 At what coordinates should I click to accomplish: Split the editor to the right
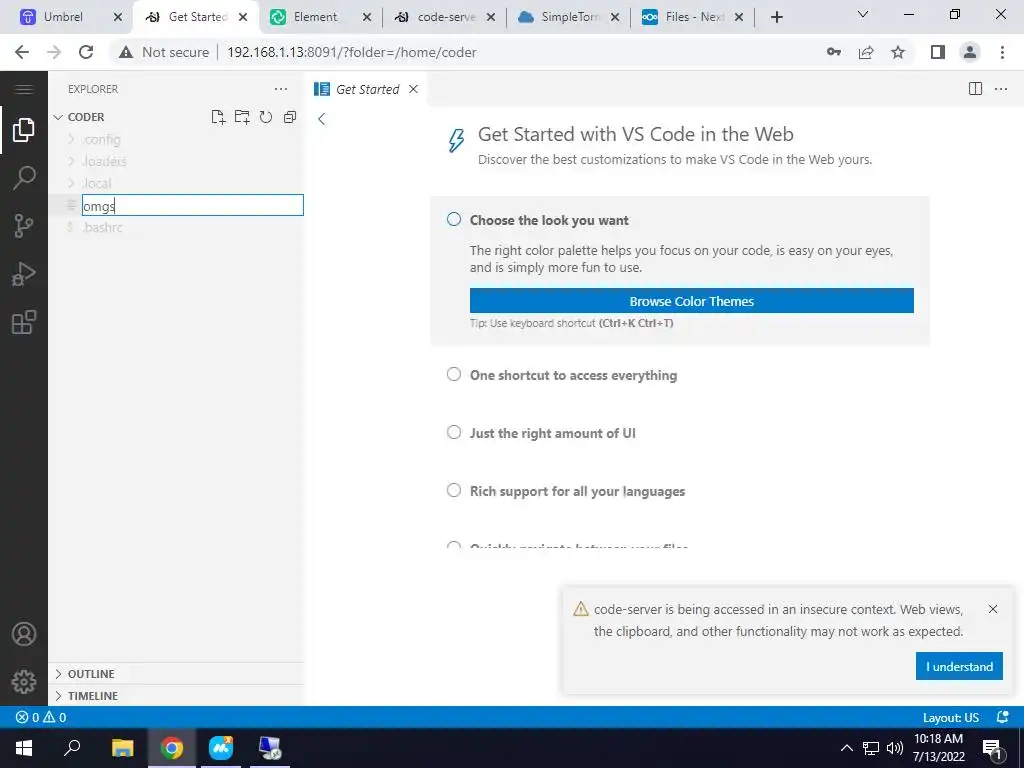[x=975, y=89]
